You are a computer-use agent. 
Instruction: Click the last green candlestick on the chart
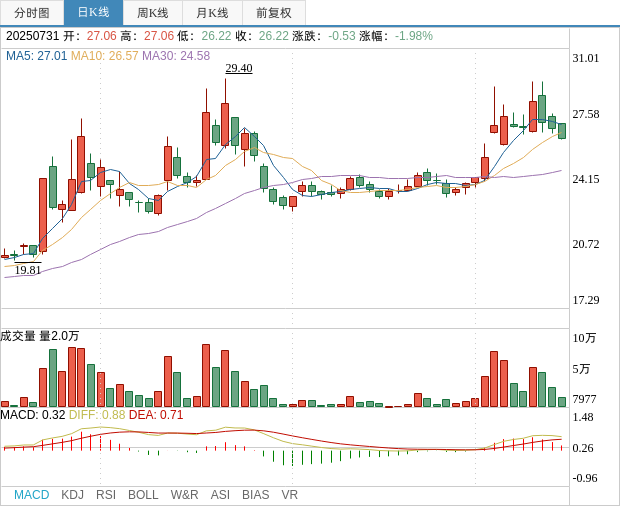tap(562, 131)
